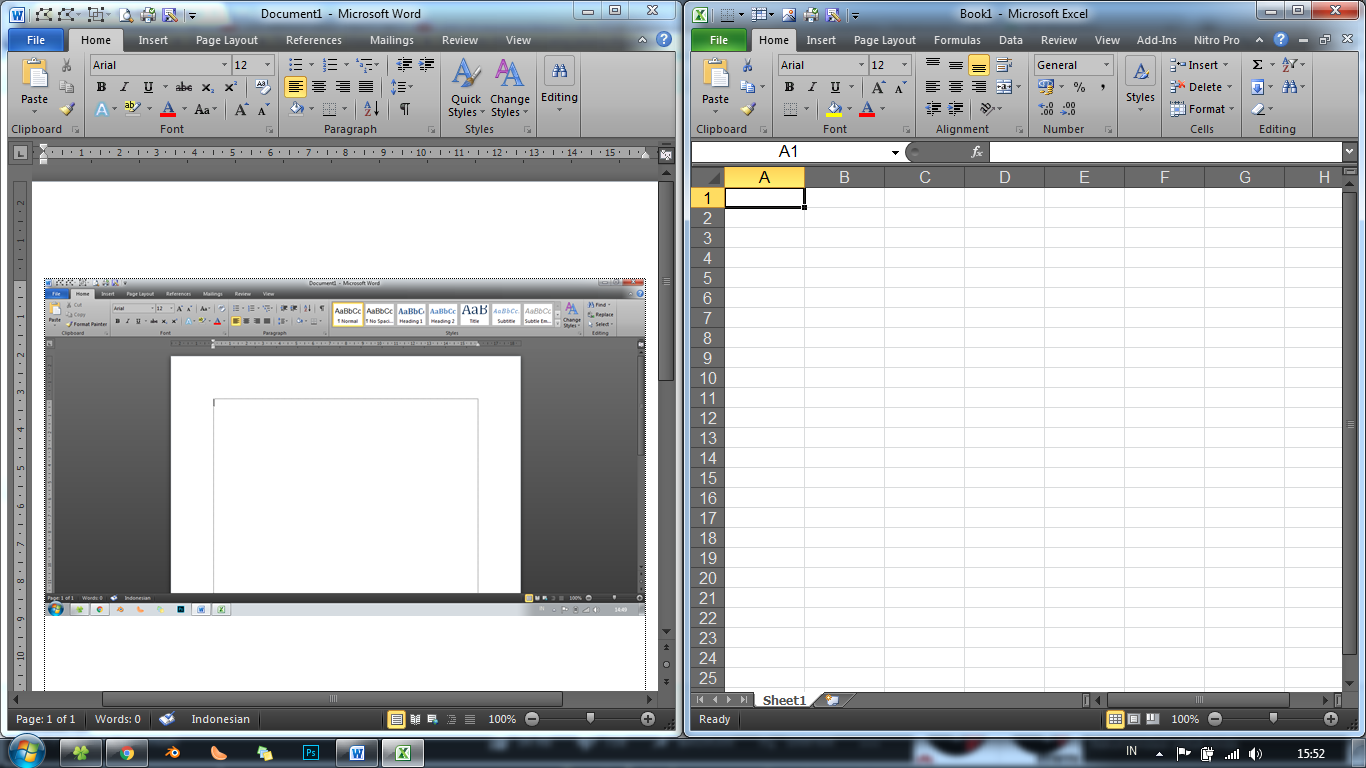Switch to Page Layout view in Excel status bar
Screen dimensions: 1366x768
pos(1134,719)
